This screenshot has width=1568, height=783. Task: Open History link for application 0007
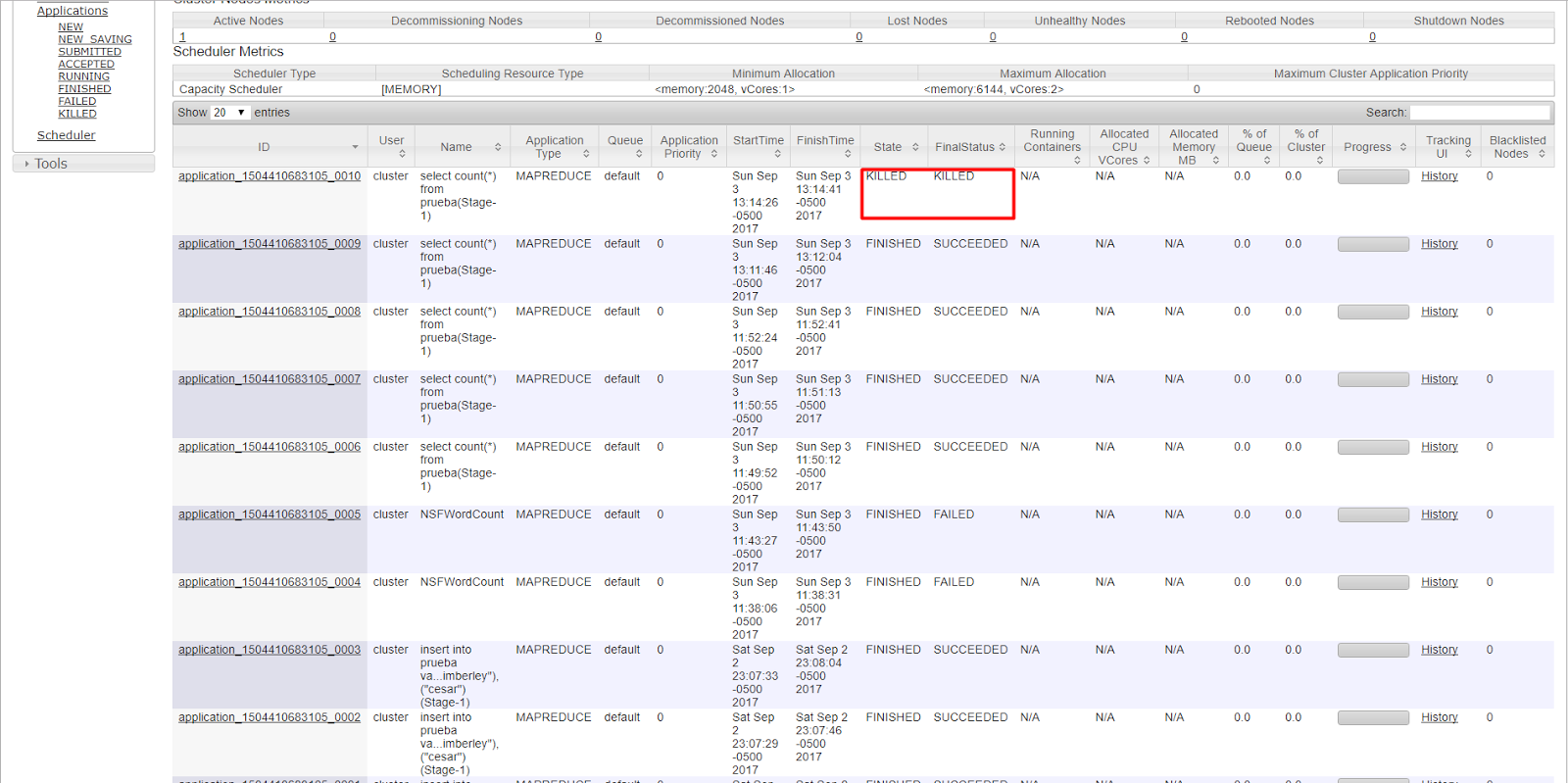[1440, 379]
